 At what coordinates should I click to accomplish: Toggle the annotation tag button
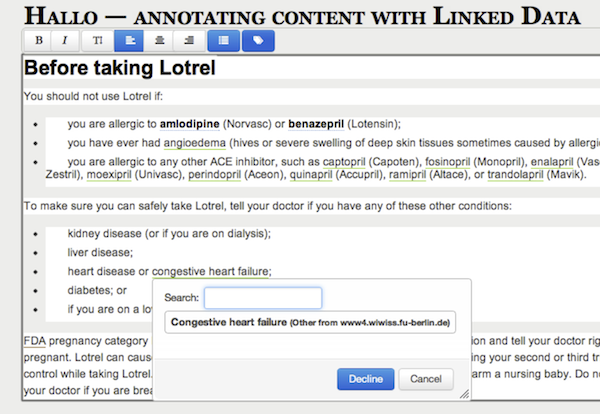click(257, 41)
